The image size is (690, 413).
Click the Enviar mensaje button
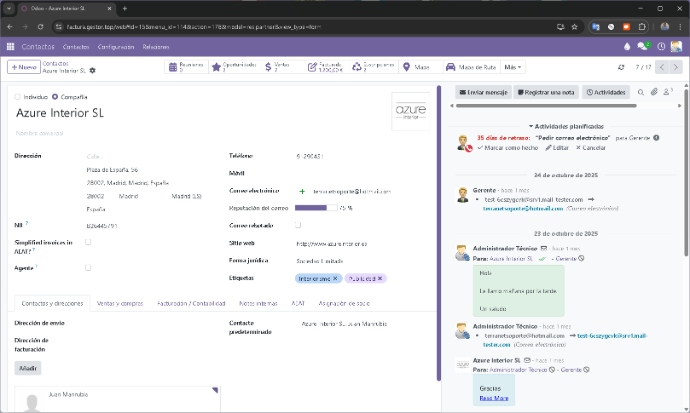(x=484, y=92)
